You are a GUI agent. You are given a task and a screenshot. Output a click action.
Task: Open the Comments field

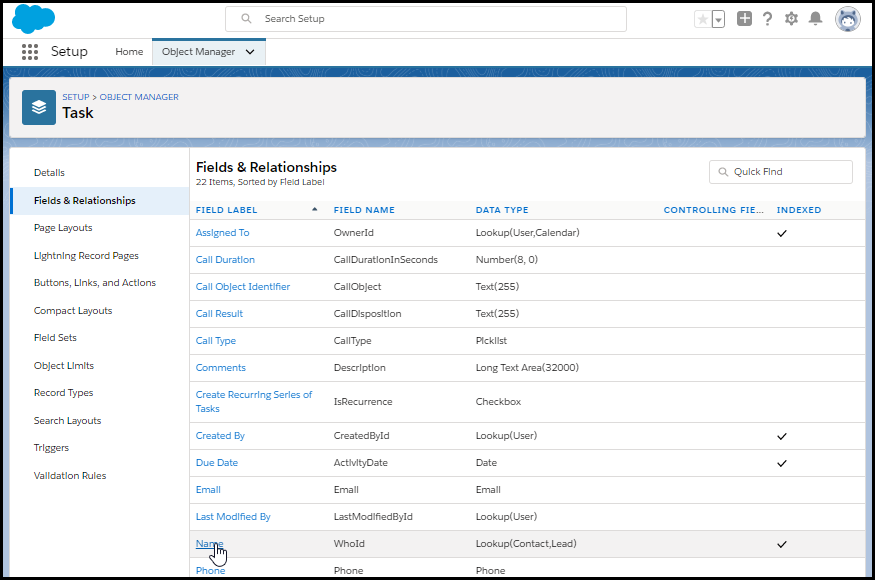click(221, 367)
